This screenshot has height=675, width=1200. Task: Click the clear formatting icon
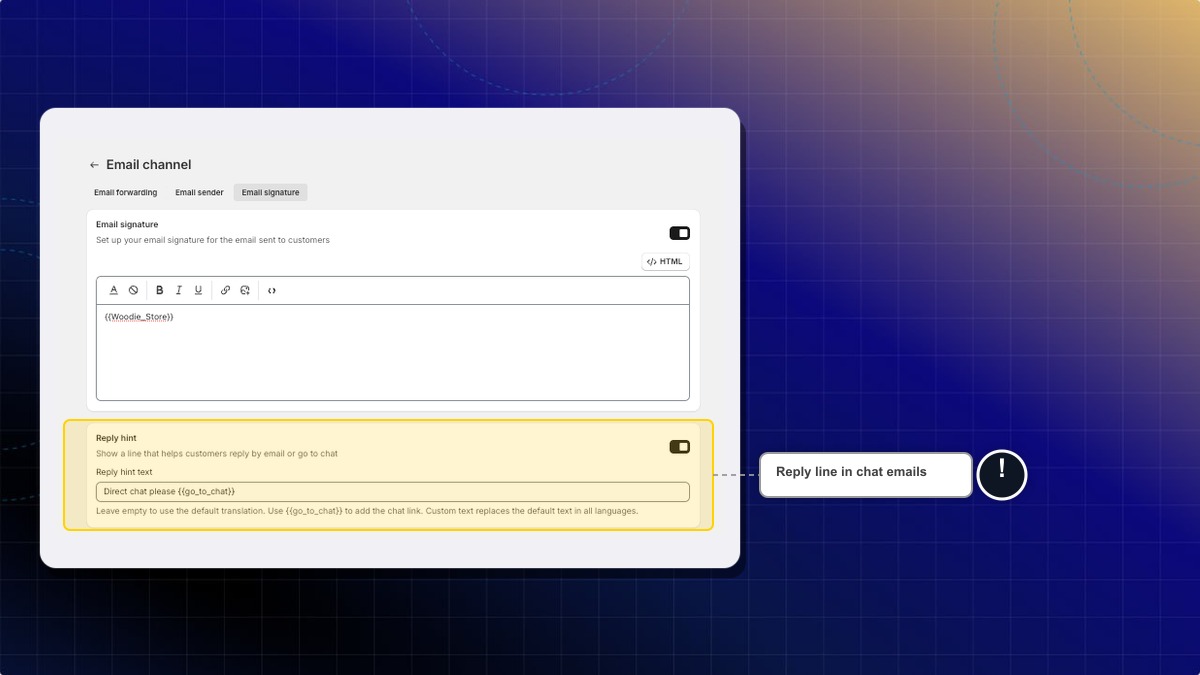coord(133,290)
